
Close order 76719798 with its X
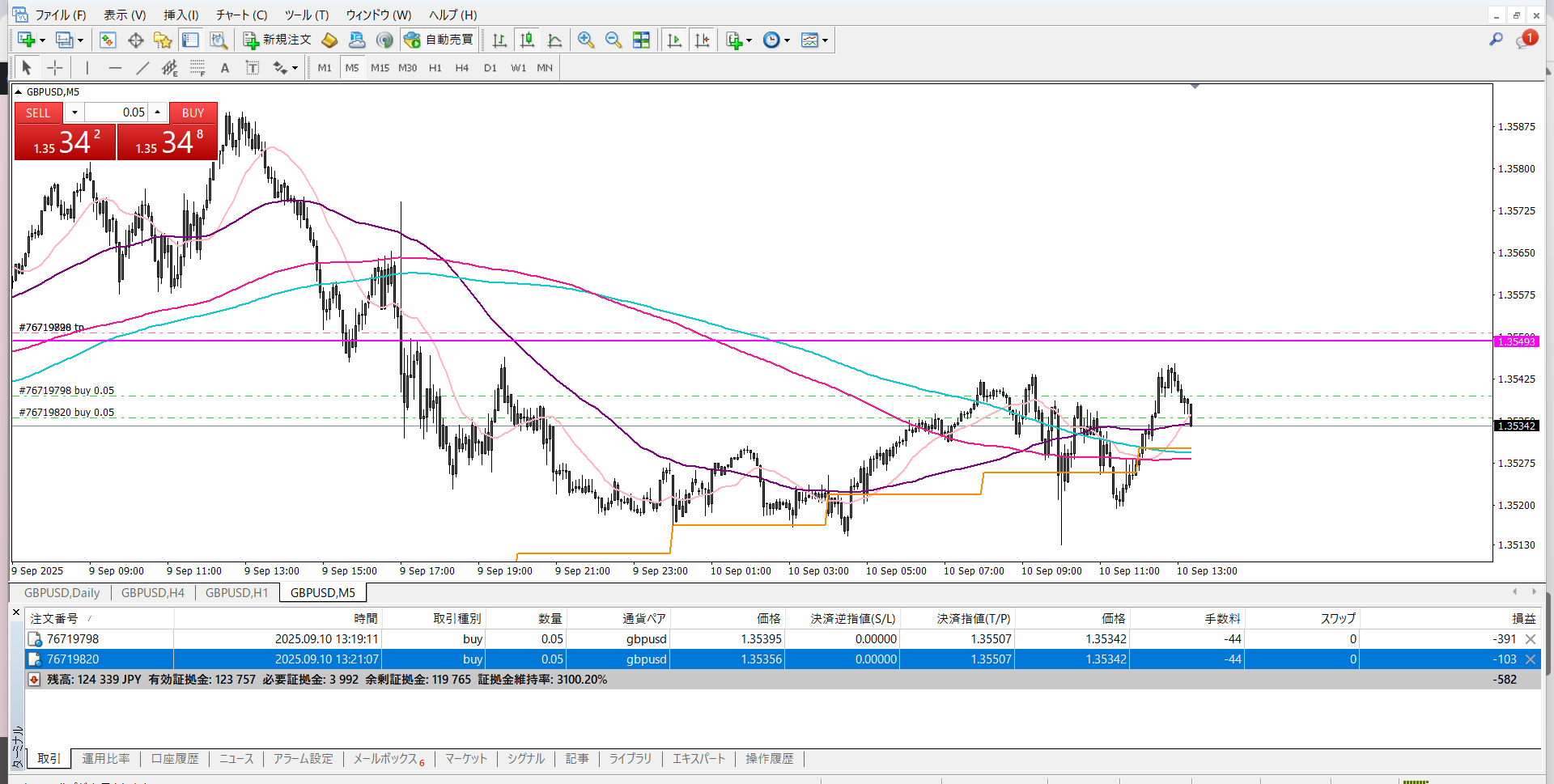(1531, 639)
